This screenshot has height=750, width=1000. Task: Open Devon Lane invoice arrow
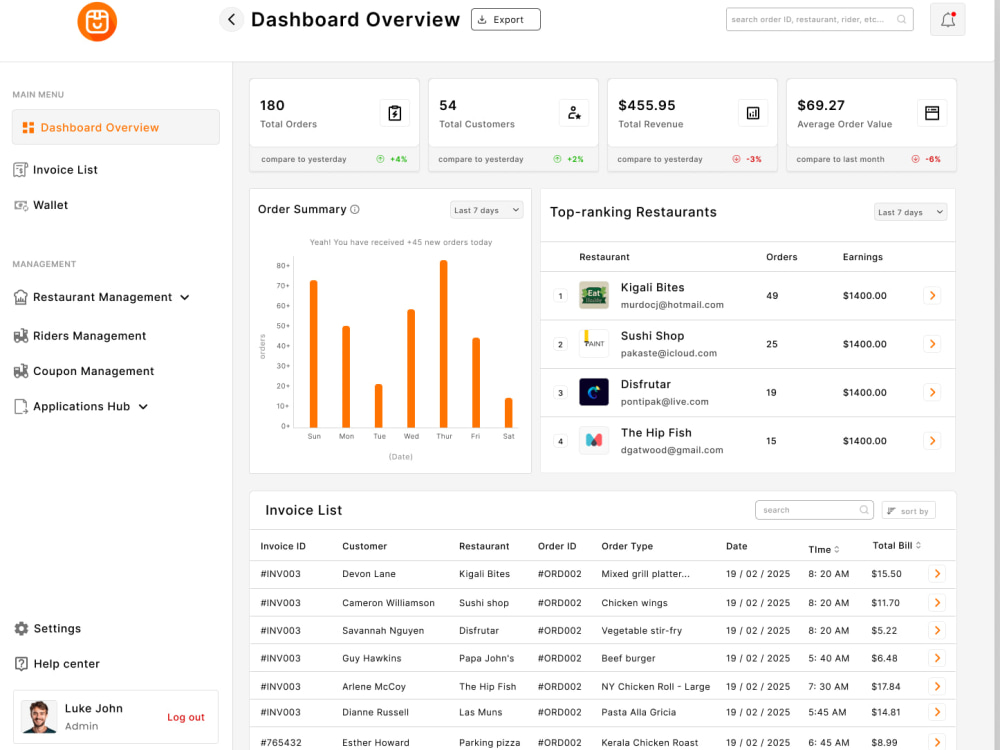[937, 574]
